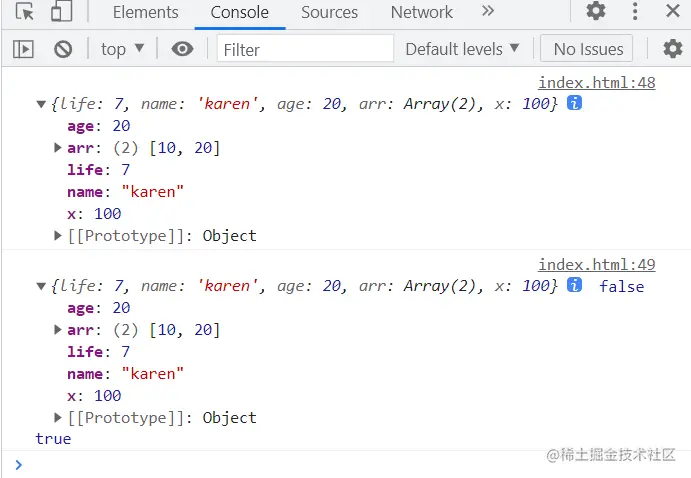Click life: 7 in second object
Viewport: 691px width, 478px height.
point(99,352)
